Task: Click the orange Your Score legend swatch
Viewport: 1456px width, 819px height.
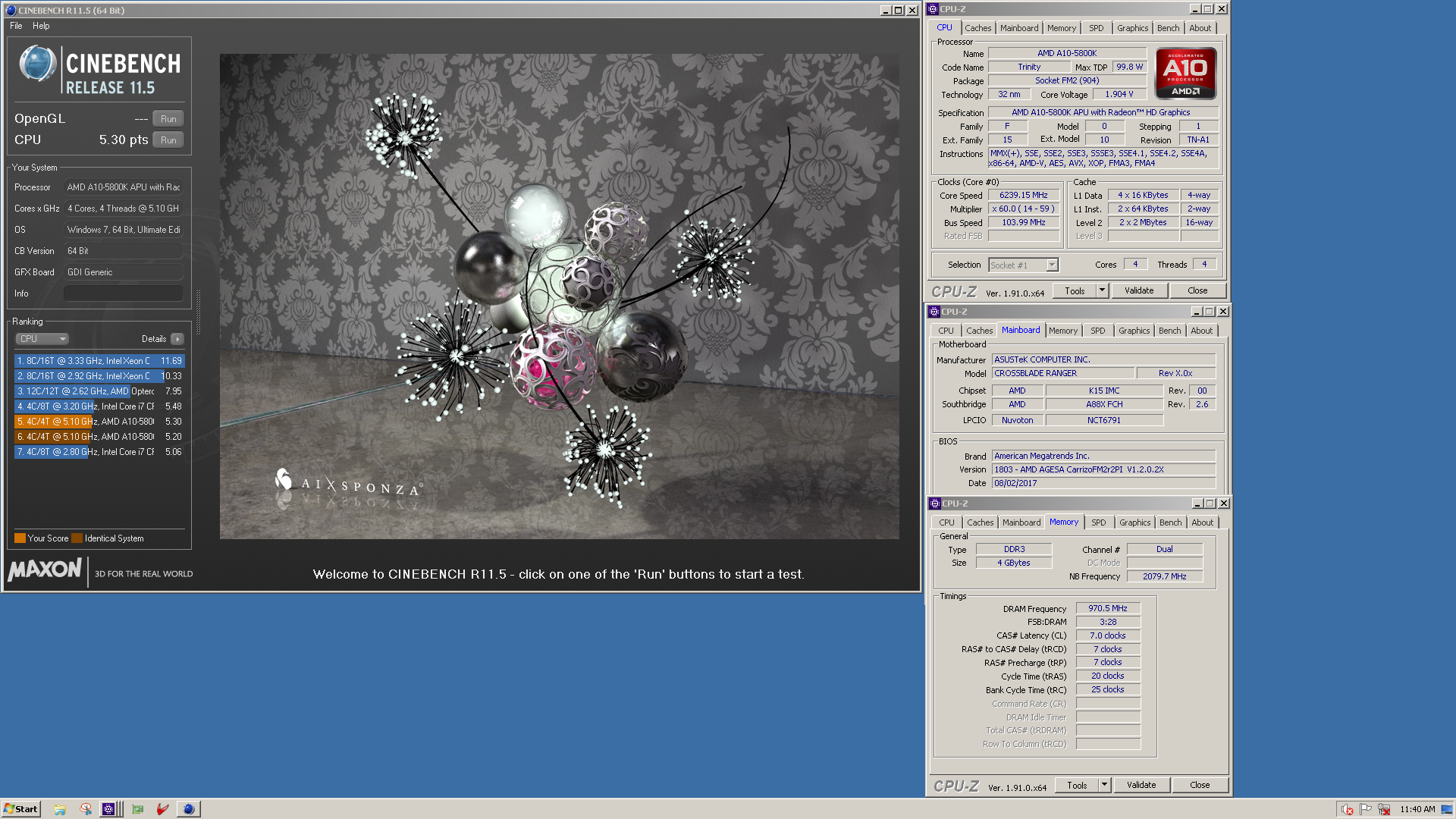Action: click(x=20, y=538)
